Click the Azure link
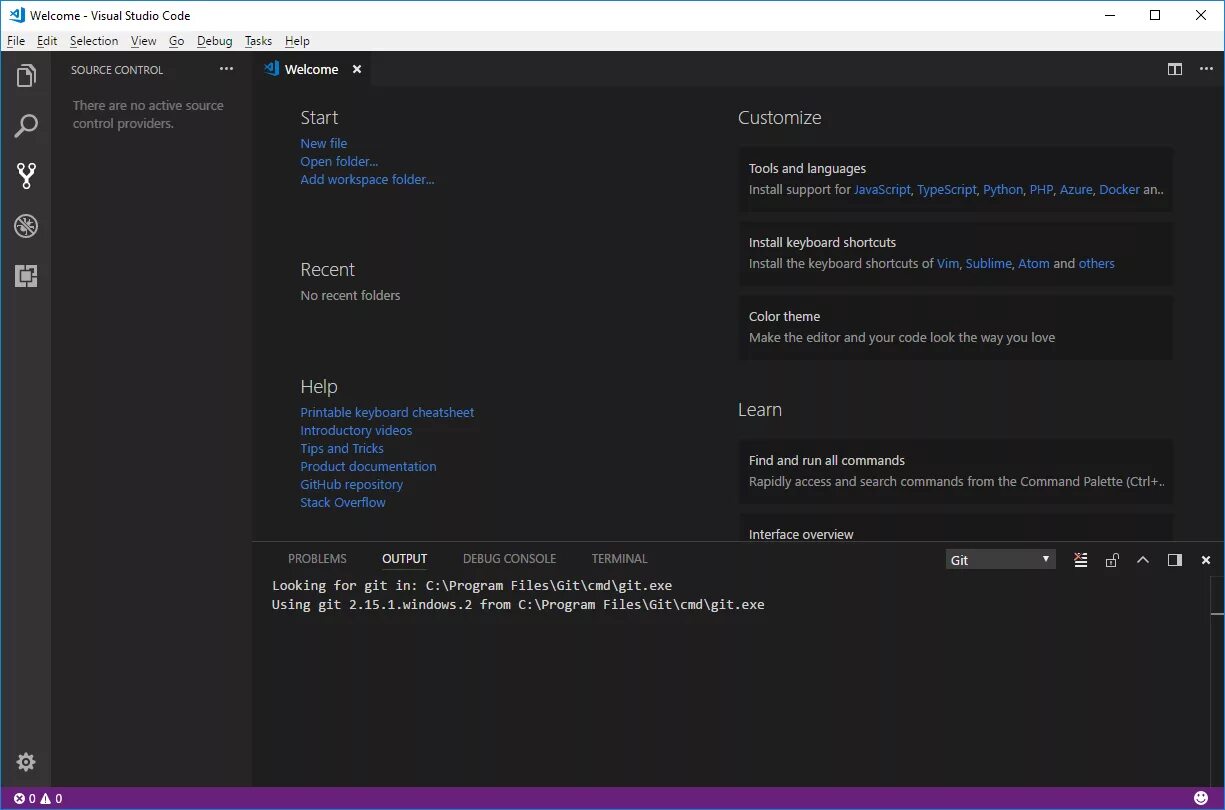The image size is (1225, 810). [1076, 189]
